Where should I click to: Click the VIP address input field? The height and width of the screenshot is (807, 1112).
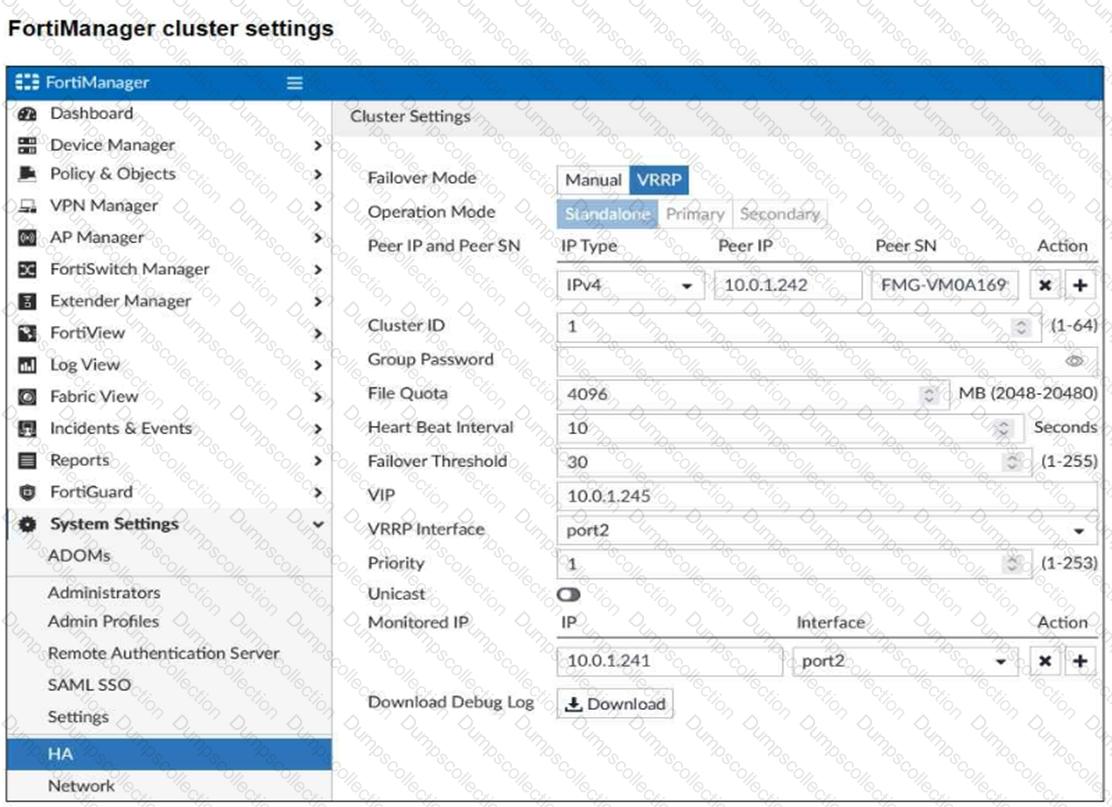tap(826, 496)
